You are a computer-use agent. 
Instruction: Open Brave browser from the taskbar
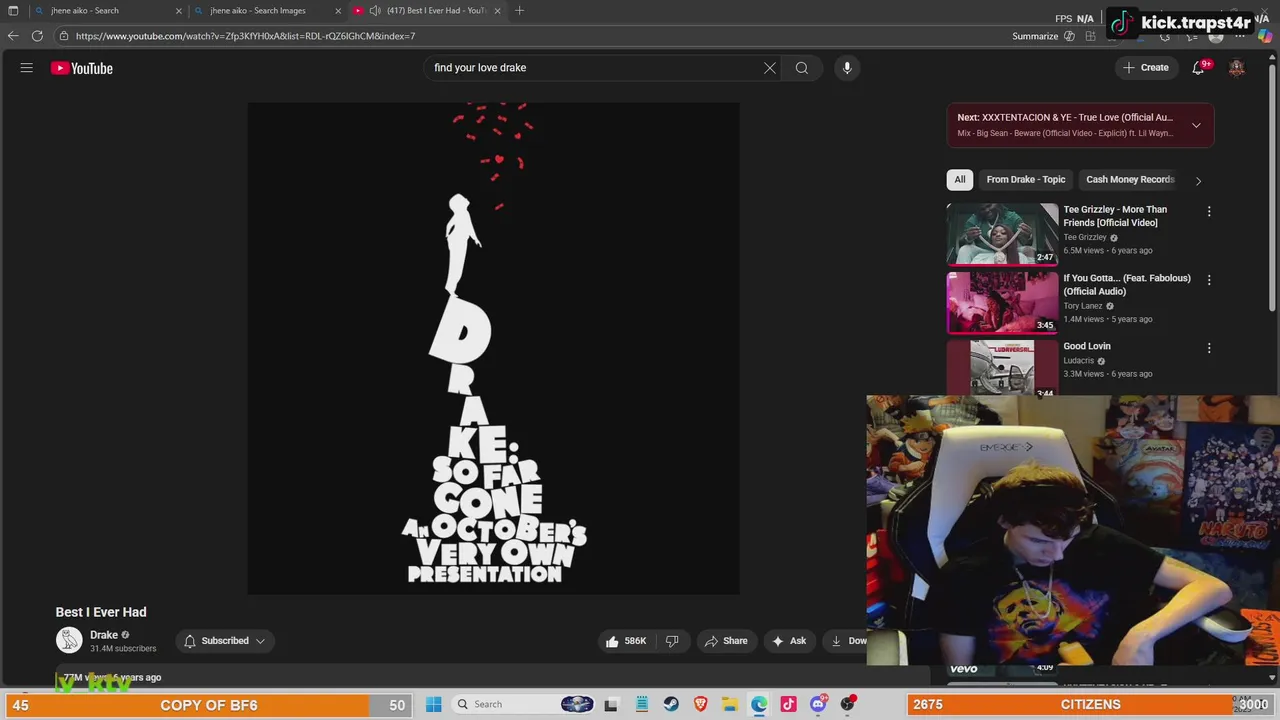point(701,704)
